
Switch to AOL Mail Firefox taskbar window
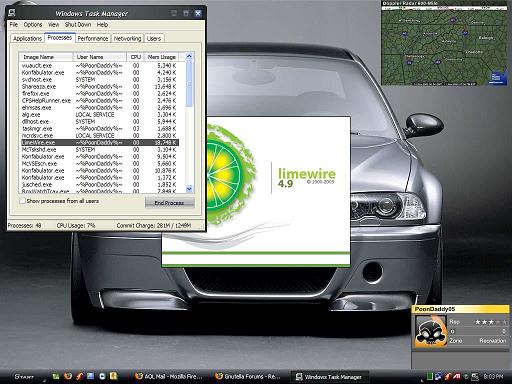pos(169,376)
